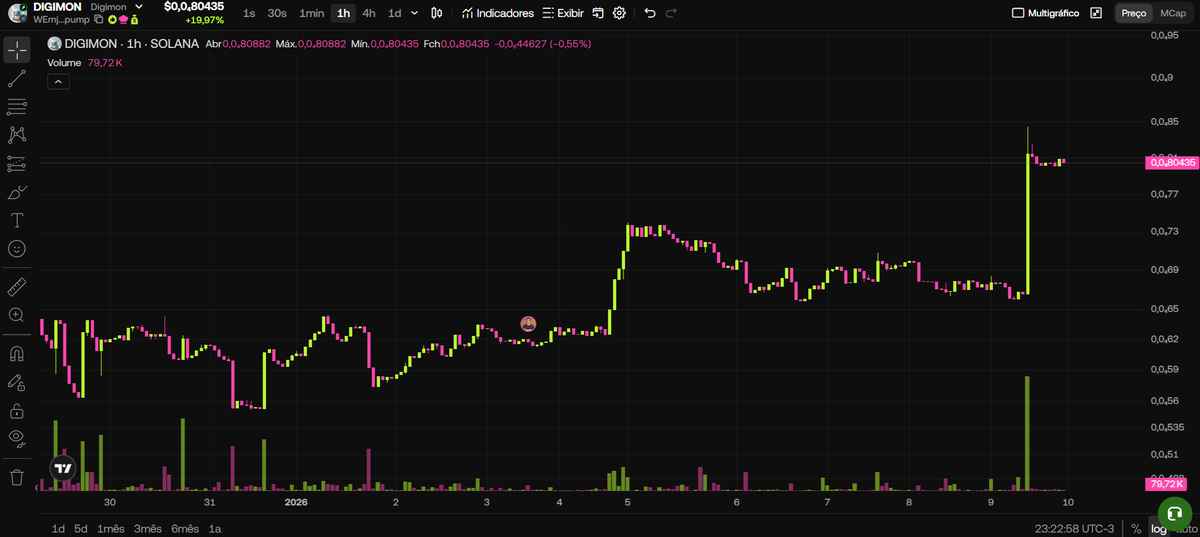The width and height of the screenshot is (1200, 537).
Task: Hide all drawings with eye icon
Action: click(x=17, y=437)
